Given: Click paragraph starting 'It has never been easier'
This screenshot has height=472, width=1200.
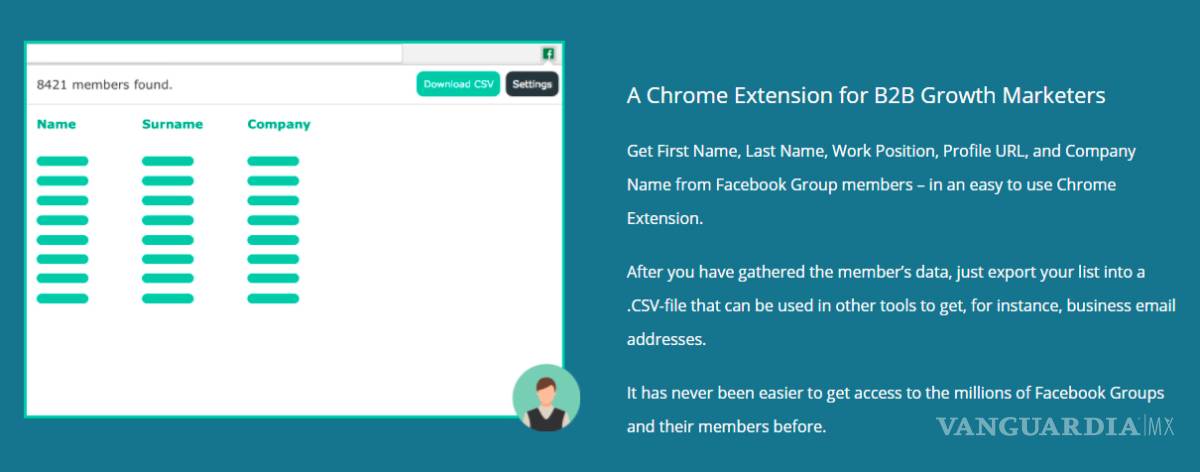Looking at the screenshot, I should click(894, 410).
